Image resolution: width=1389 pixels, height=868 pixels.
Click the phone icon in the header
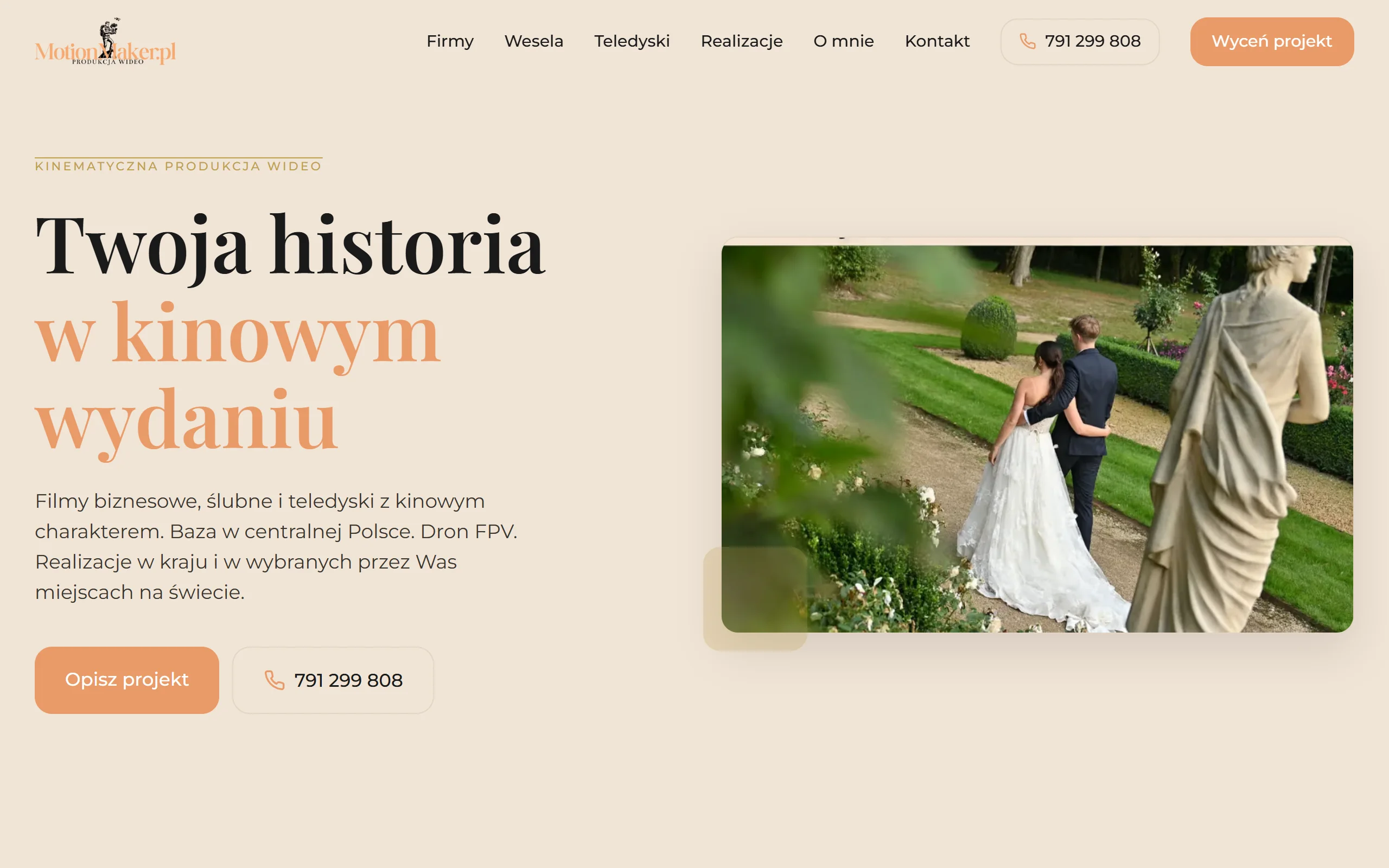(1028, 41)
